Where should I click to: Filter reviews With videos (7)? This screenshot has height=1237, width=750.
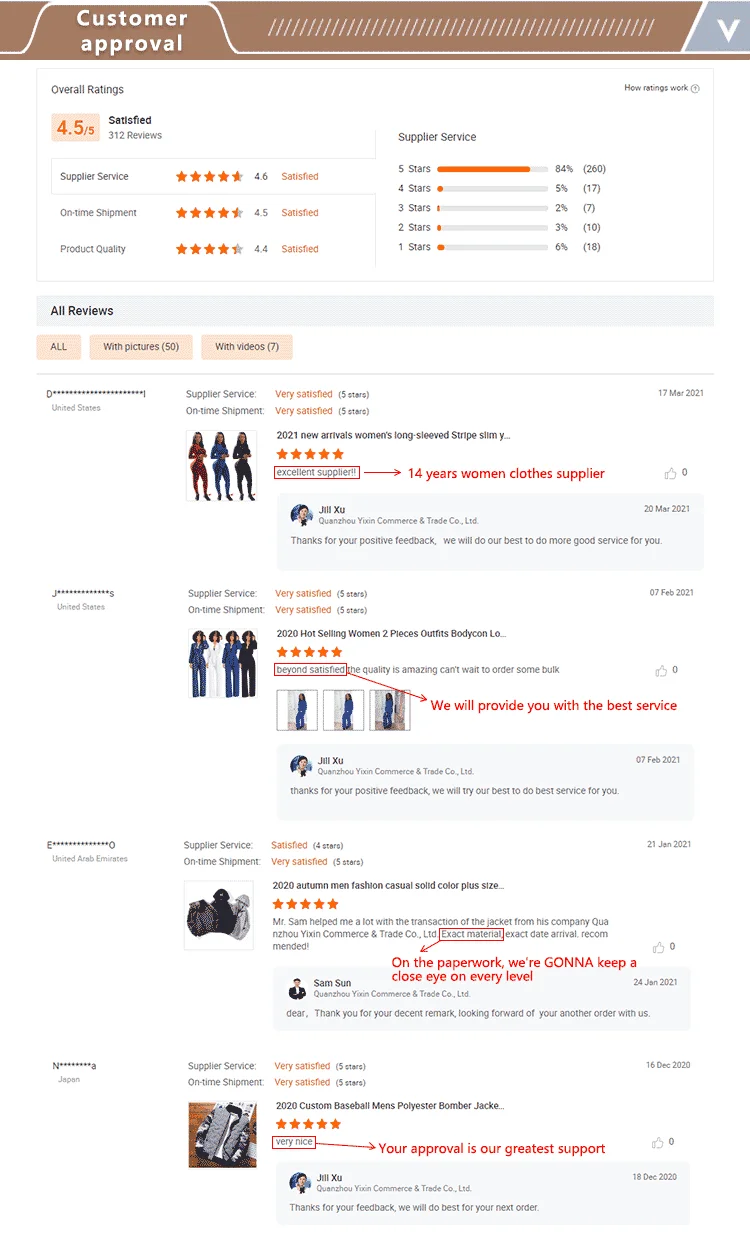247,347
